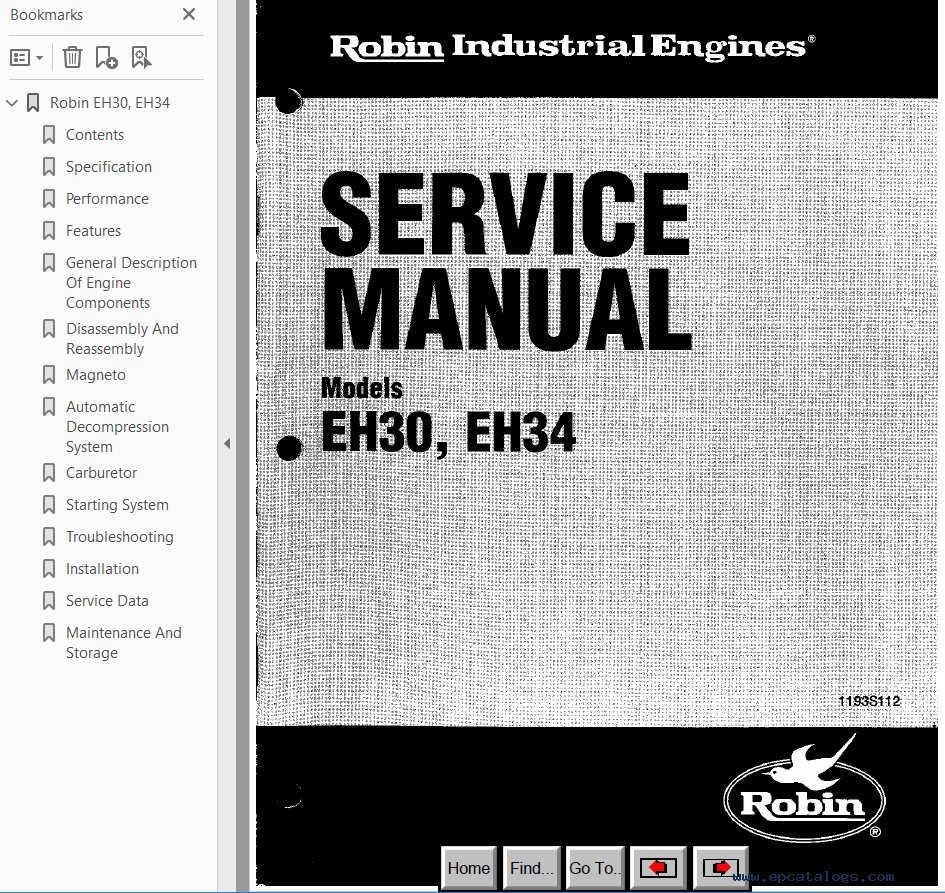Viewport: 945px width, 893px height.
Task: Click the bookmark icon beside Service Data
Action: pyautogui.click(x=49, y=601)
